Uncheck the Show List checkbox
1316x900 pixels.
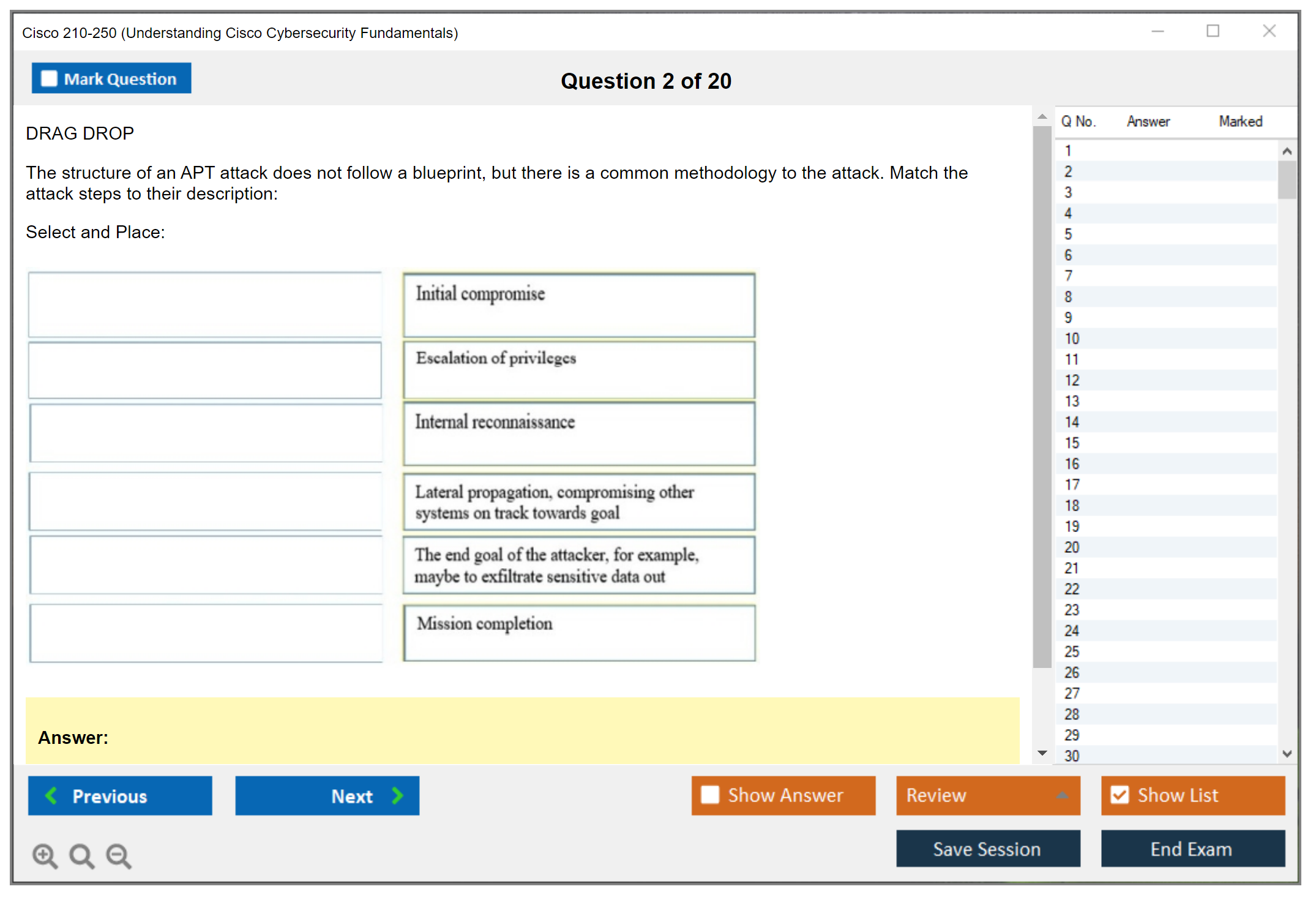pyautogui.click(x=1120, y=795)
